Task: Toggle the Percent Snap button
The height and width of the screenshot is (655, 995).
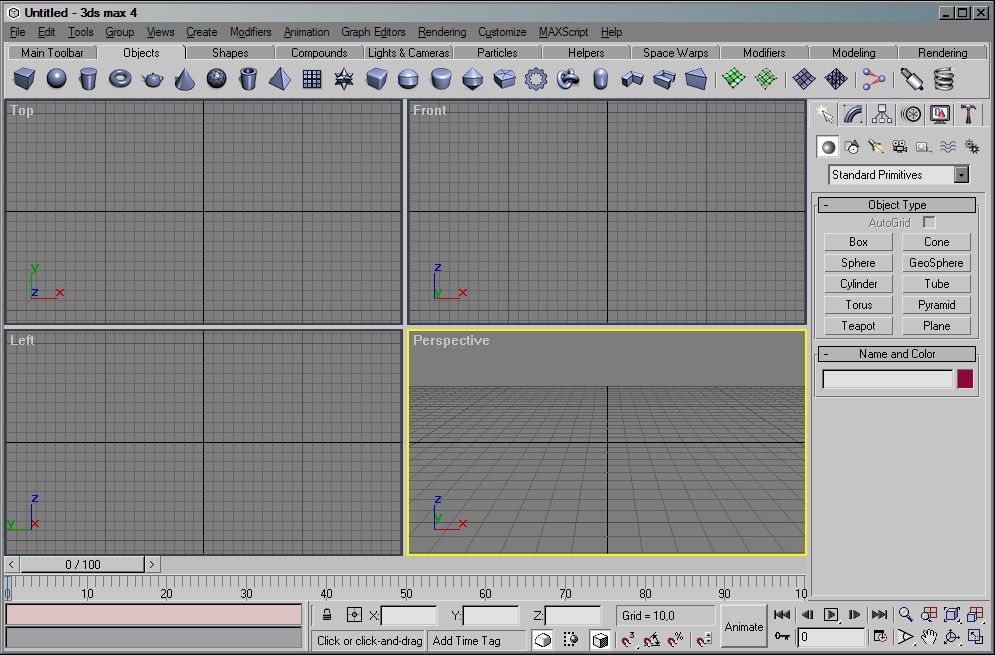Action: tap(676, 640)
